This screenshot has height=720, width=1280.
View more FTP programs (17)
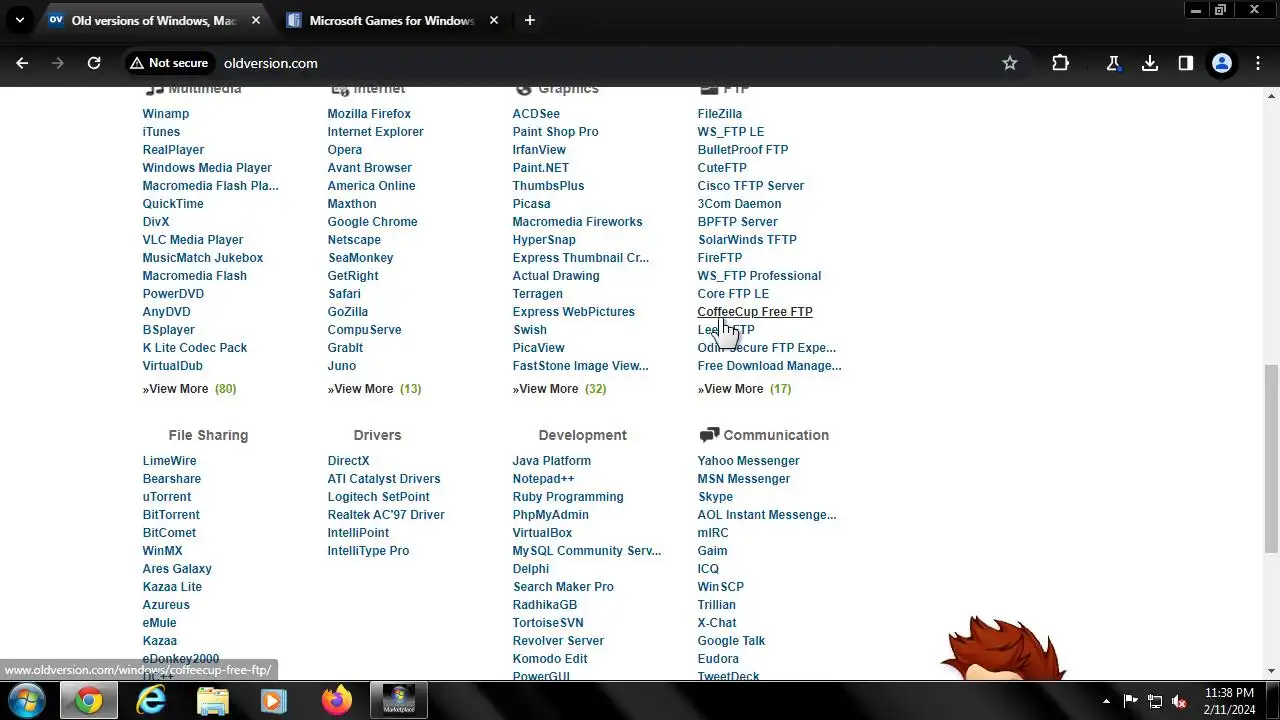tap(744, 389)
